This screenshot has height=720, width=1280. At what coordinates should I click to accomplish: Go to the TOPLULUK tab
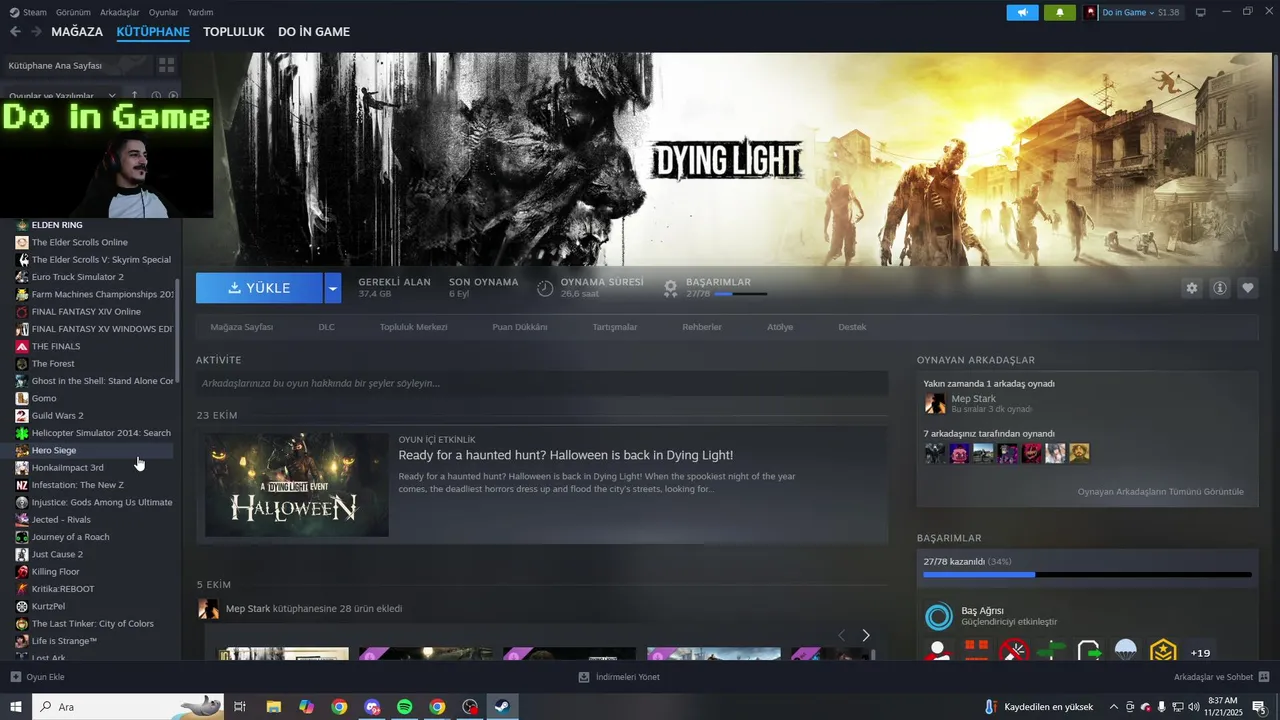pos(234,32)
